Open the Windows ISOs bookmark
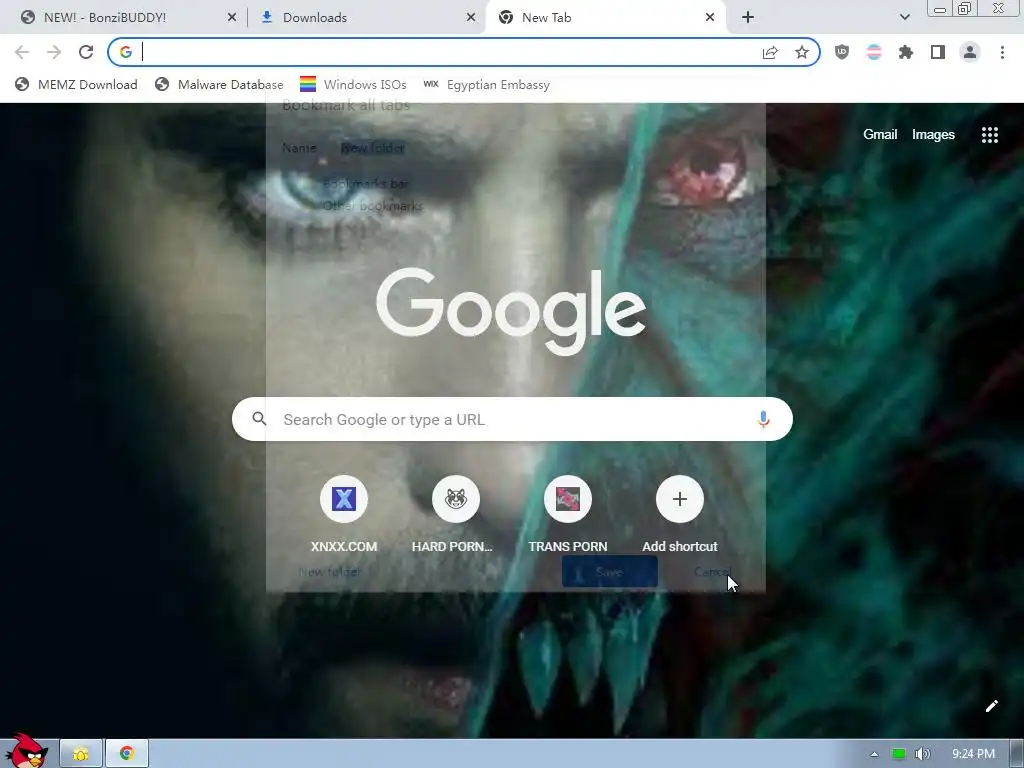The height and width of the screenshot is (768, 1024). [353, 84]
